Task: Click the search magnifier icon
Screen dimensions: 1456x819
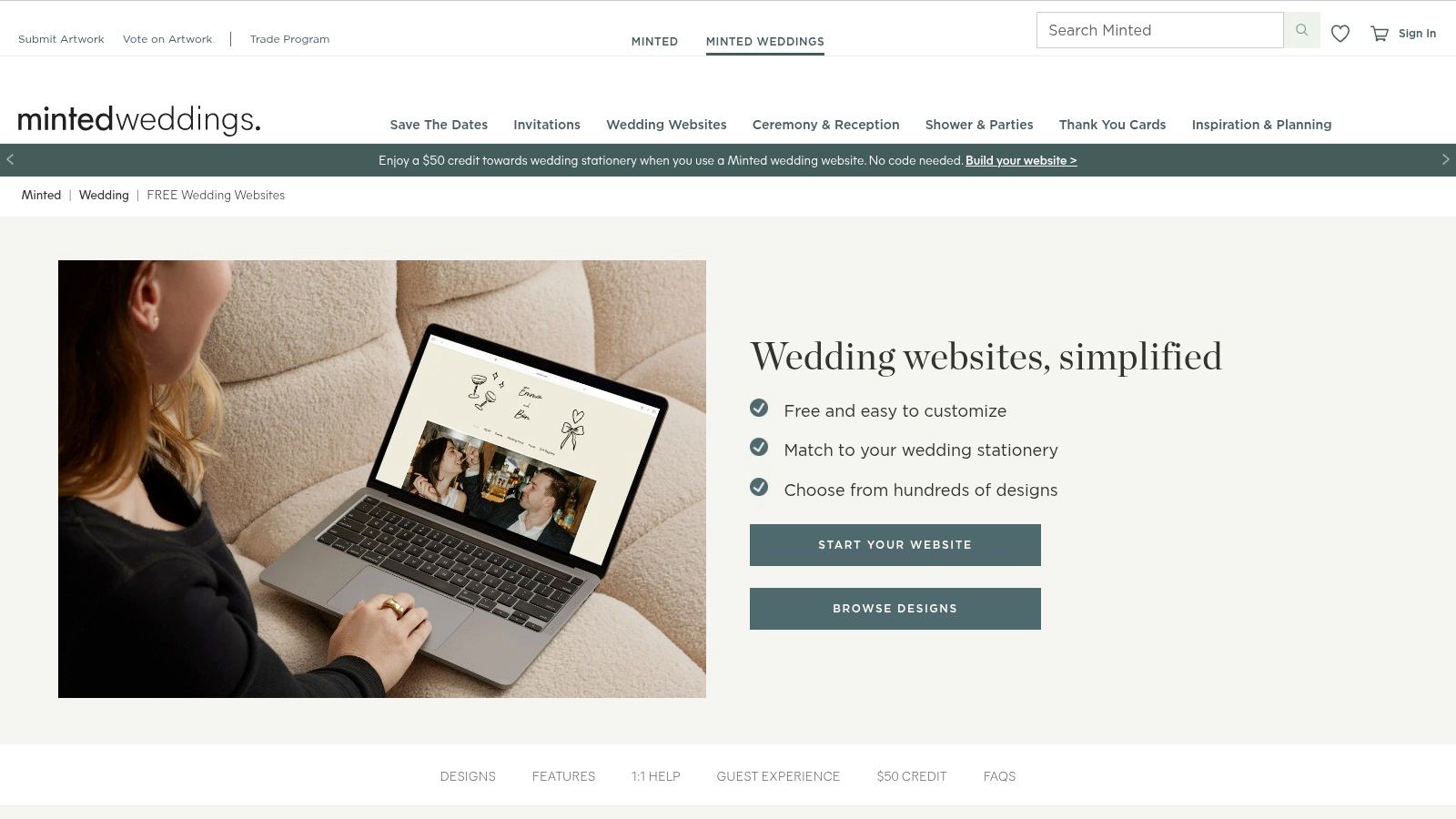Action: point(1301,30)
